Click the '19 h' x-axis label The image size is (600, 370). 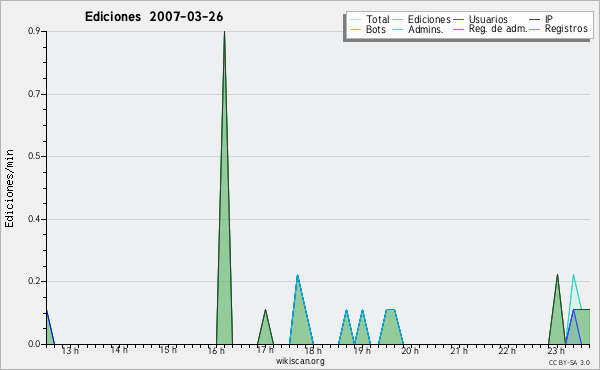tap(362, 351)
